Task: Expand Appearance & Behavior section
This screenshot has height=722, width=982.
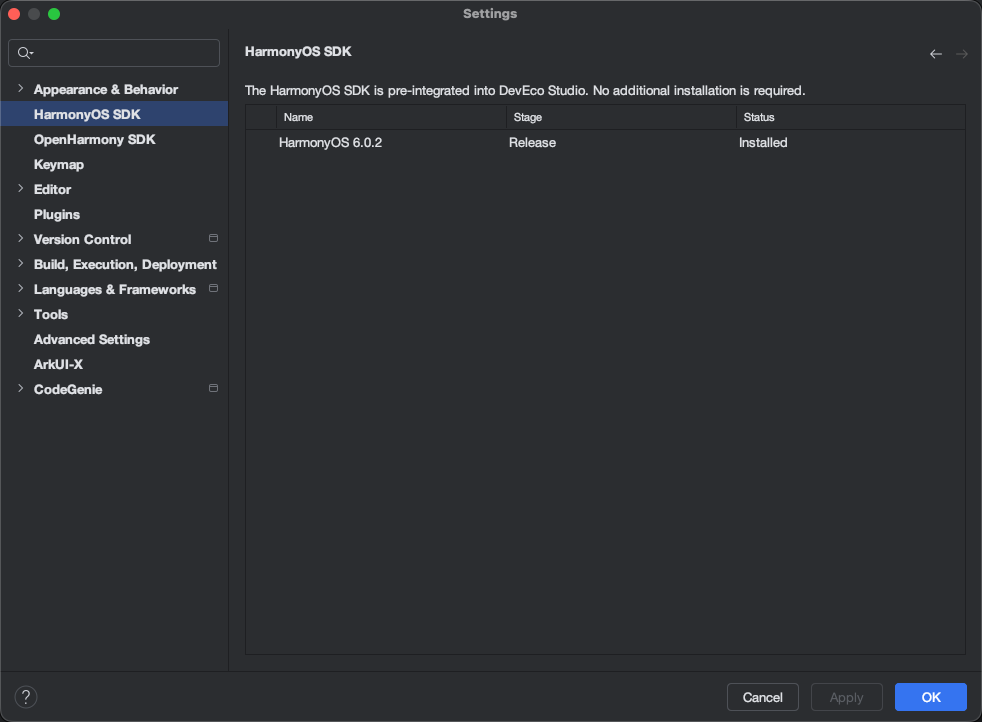Action: click(x=21, y=89)
